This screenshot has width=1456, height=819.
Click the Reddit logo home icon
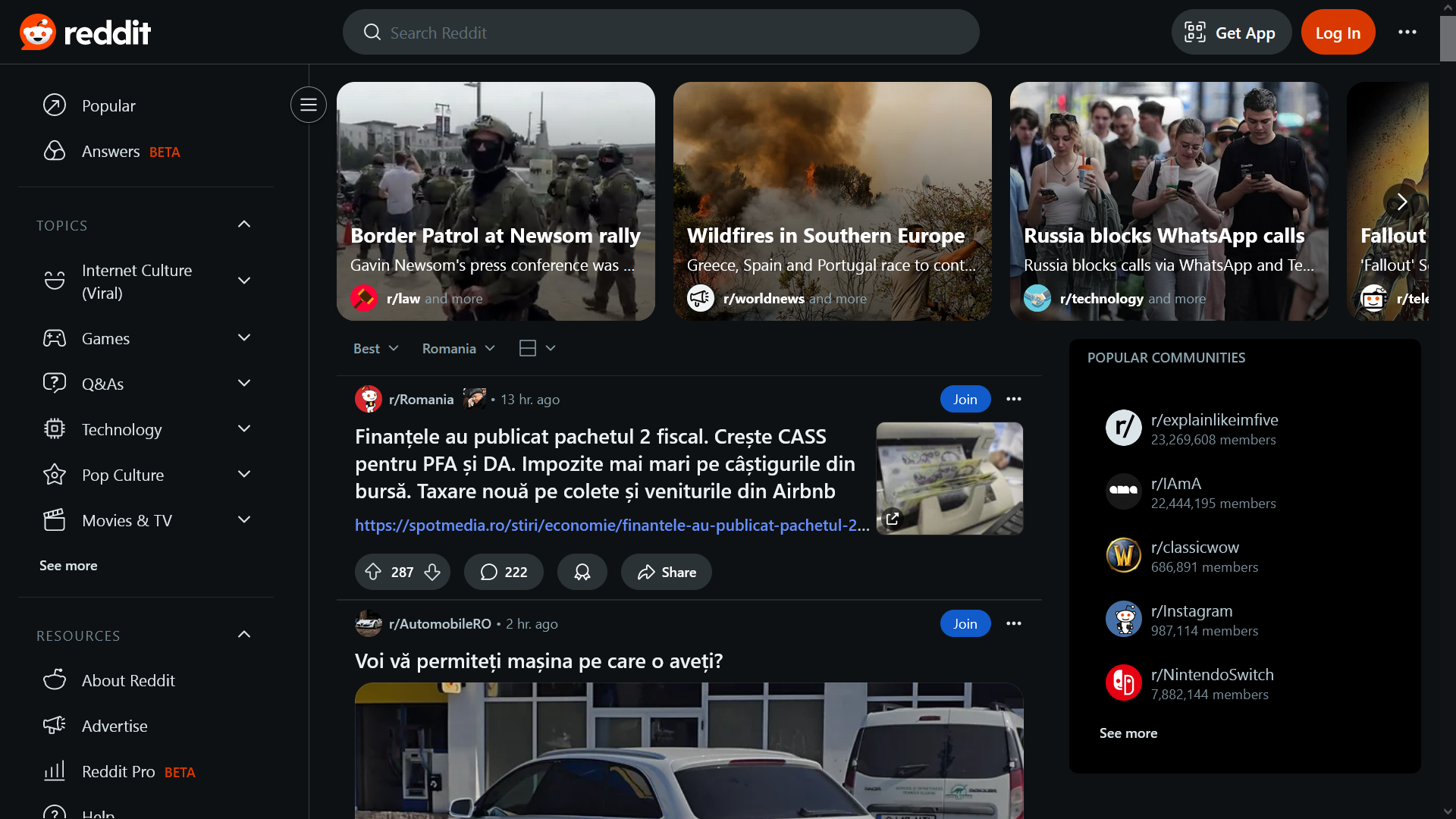pyautogui.click(x=85, y=32)
